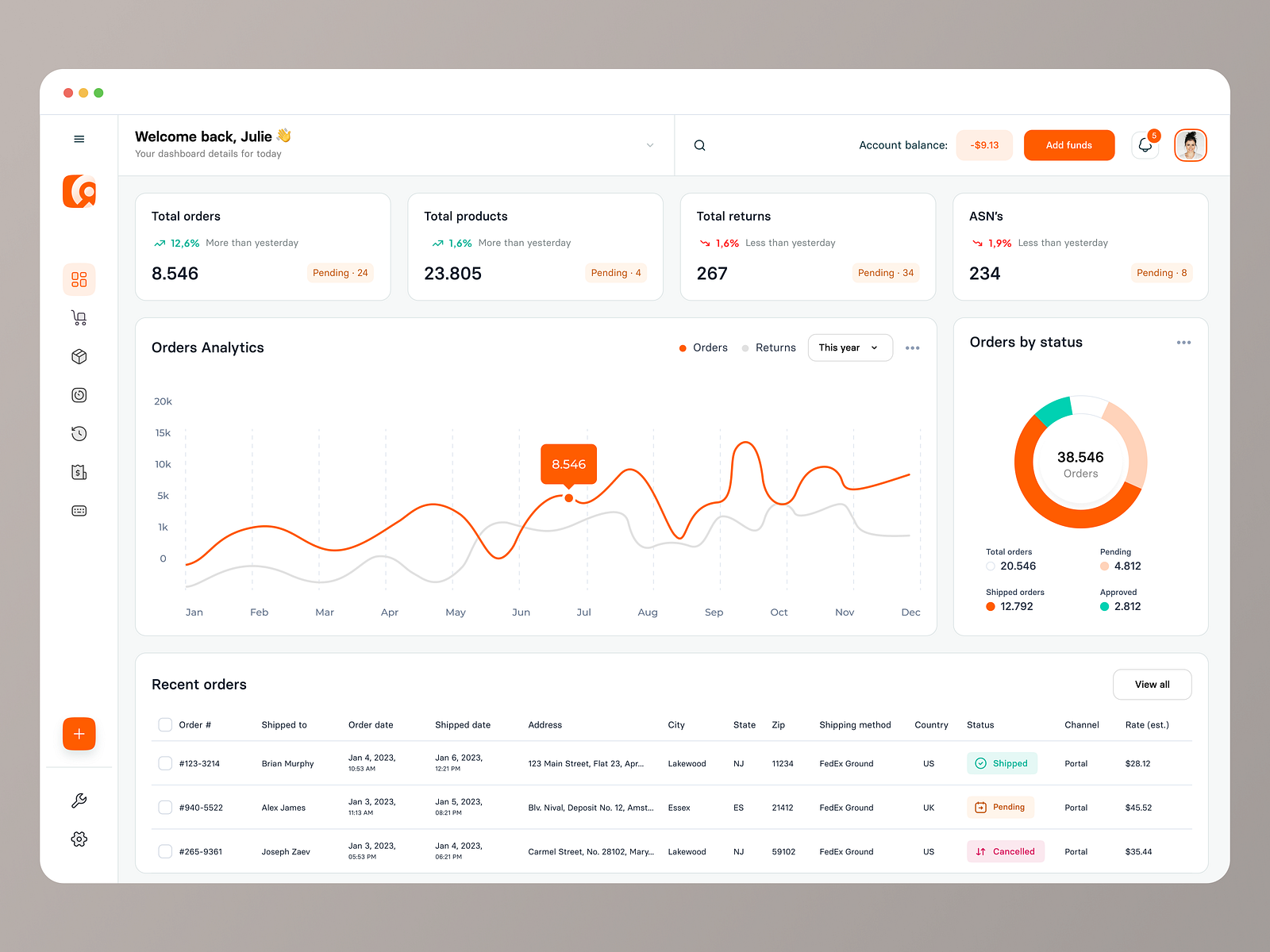Open the timer tracking icon in sidebar
1270x952 pixels.
coord(79,395)
